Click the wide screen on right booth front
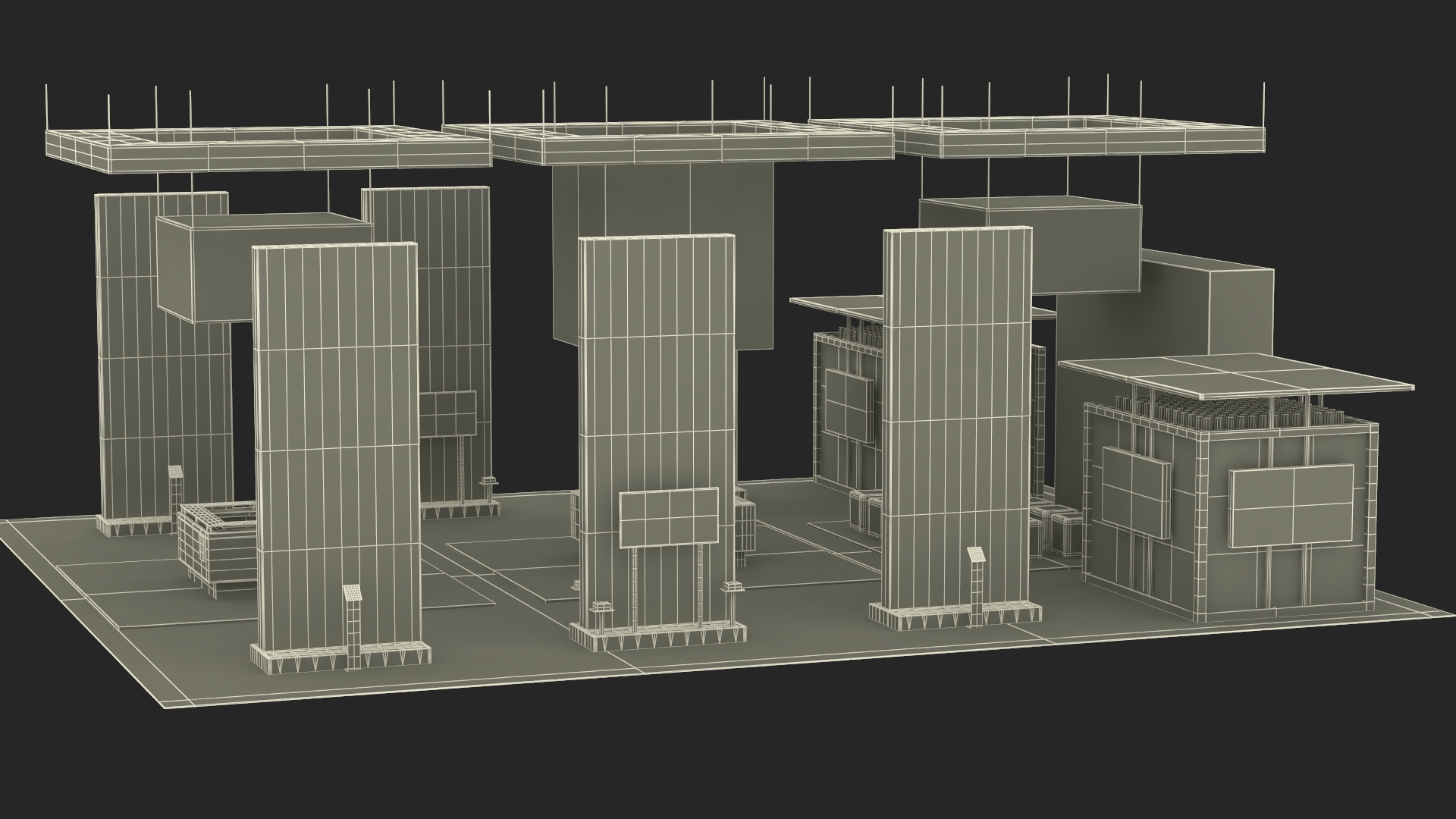1456x819 pixels. (x=1291, y=506)
